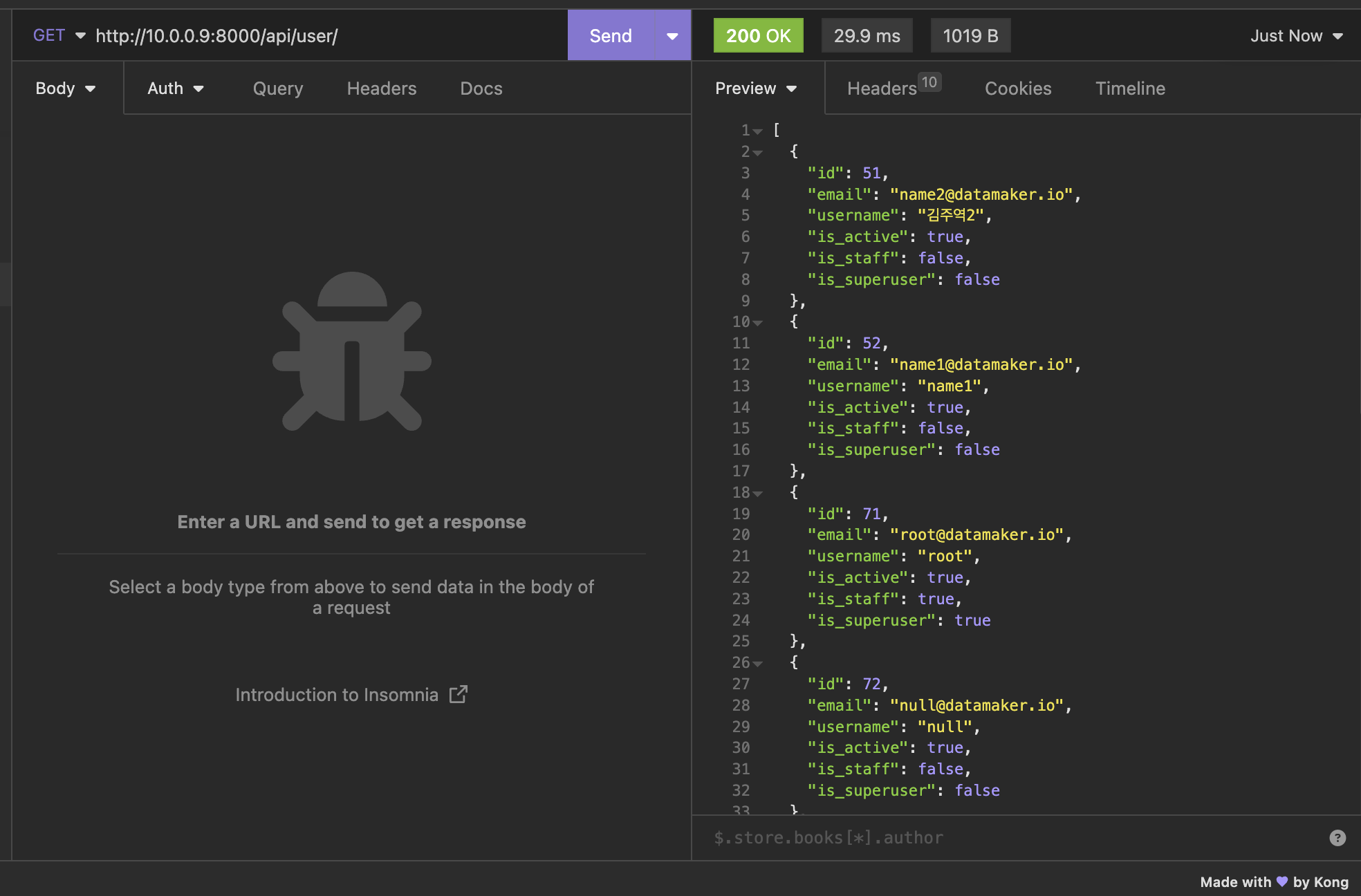Viewport: 1361px width, 896px height.
Task: Switch to the Query tab
Action: coord(278,88)
